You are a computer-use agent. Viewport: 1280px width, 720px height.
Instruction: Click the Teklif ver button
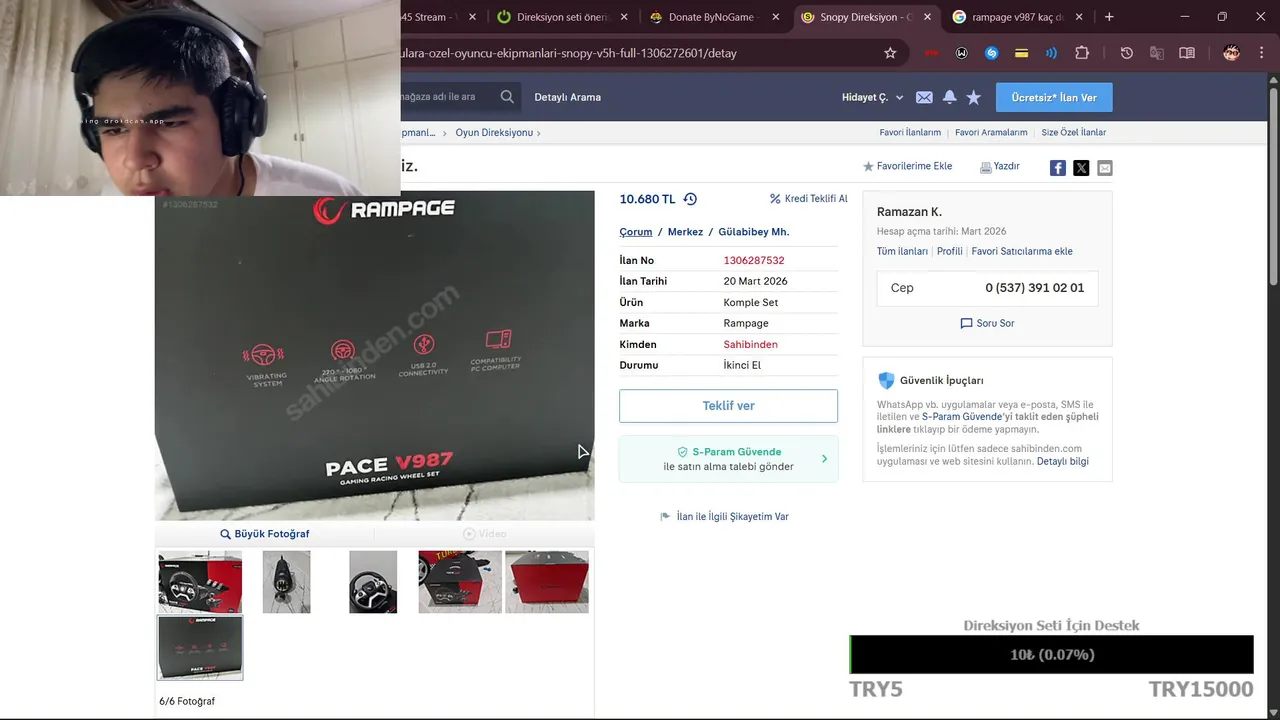click(x=728, y=406)
